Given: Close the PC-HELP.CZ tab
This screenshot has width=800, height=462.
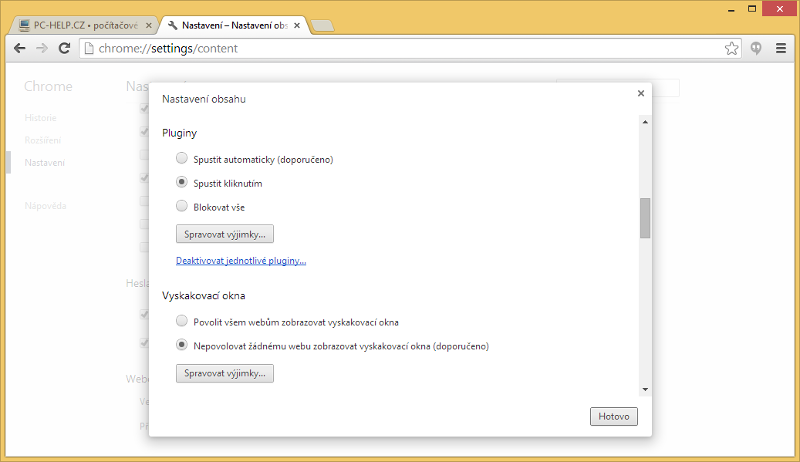Looking at the screenshot, I should [147, 24].
